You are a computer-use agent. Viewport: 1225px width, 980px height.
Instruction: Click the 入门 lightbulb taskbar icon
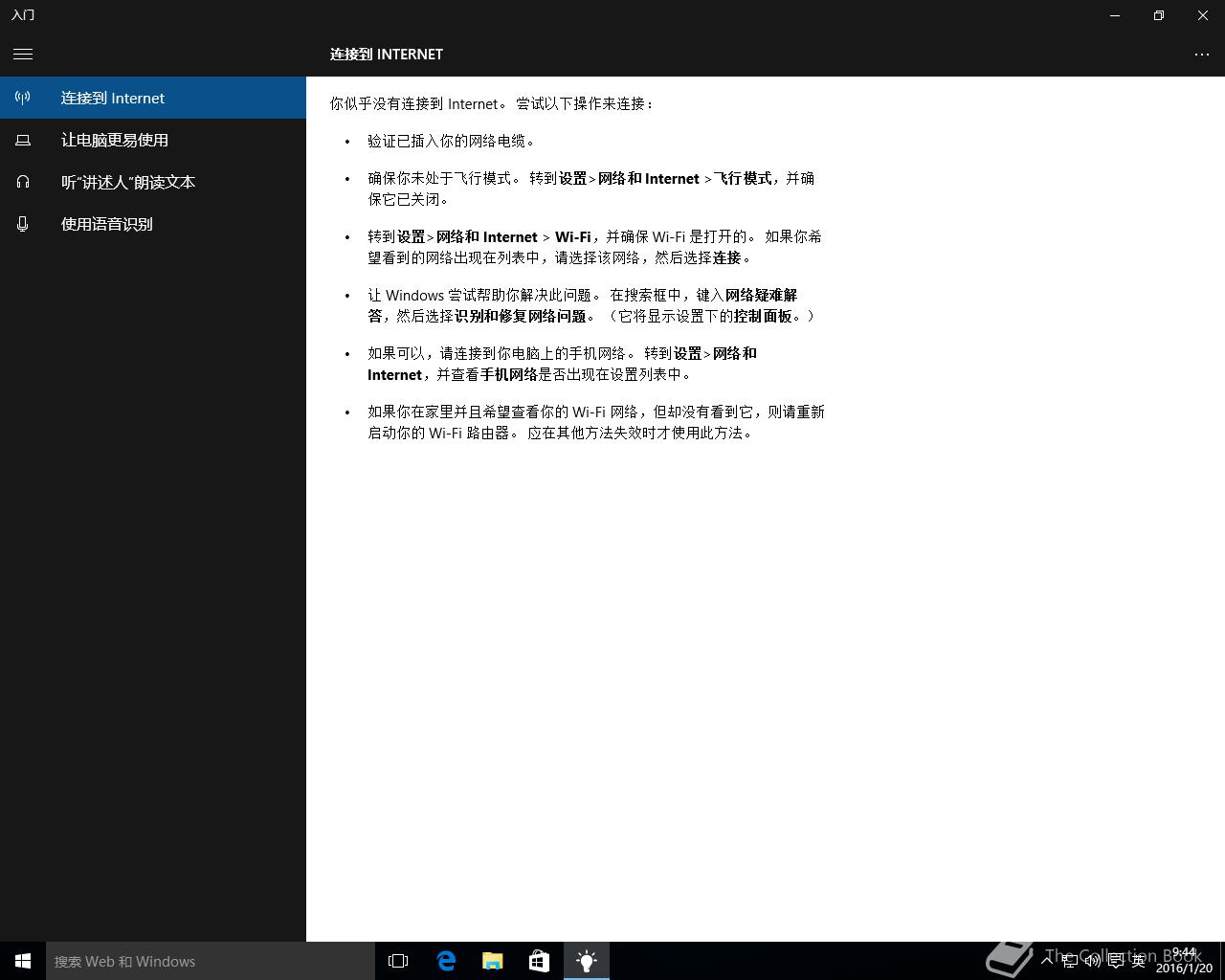click(587, 961)
